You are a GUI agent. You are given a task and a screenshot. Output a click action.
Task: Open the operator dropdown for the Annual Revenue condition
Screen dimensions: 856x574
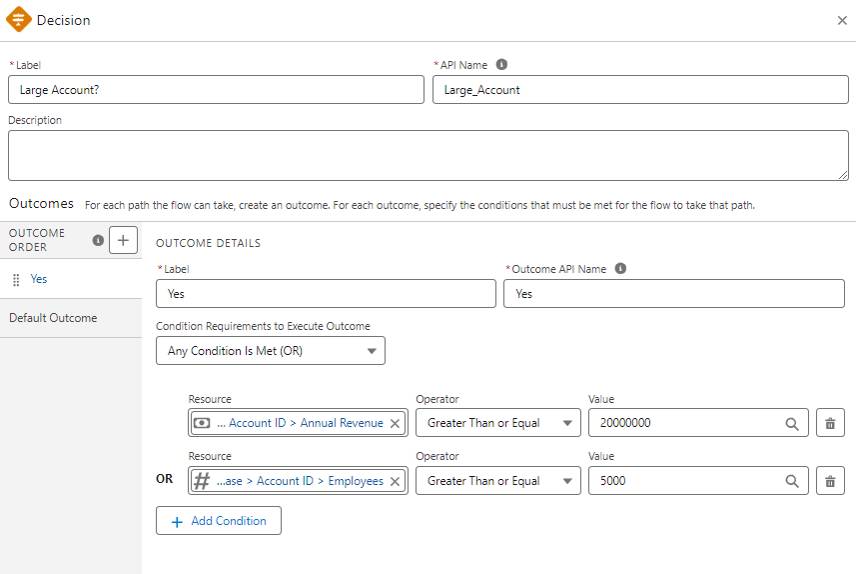498,423
